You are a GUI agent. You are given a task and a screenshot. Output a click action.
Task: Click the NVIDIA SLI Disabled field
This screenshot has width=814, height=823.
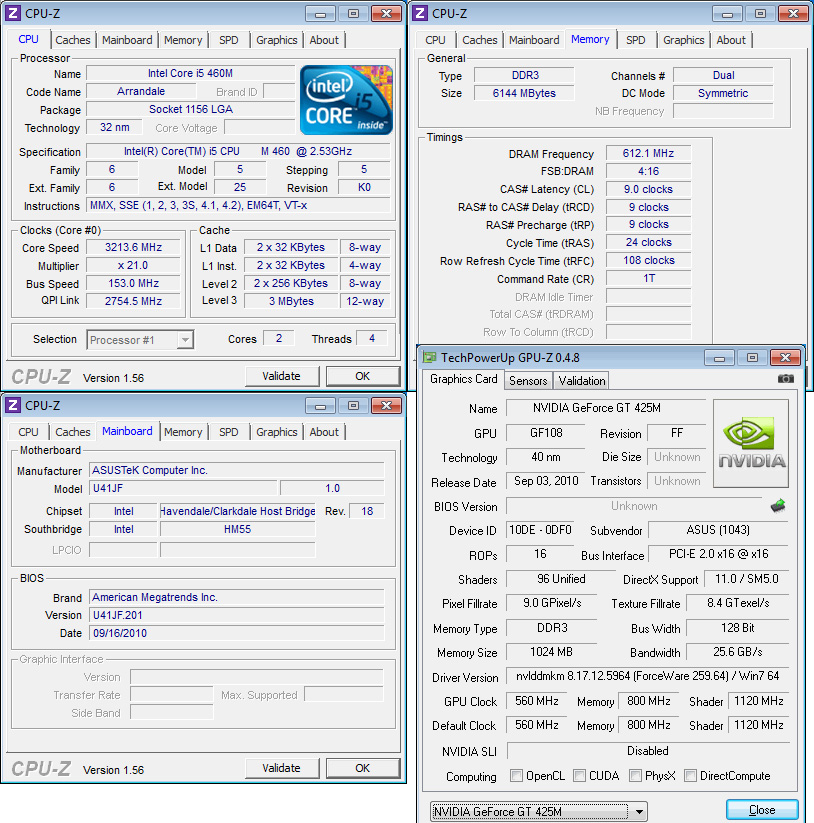click(648, 751)
